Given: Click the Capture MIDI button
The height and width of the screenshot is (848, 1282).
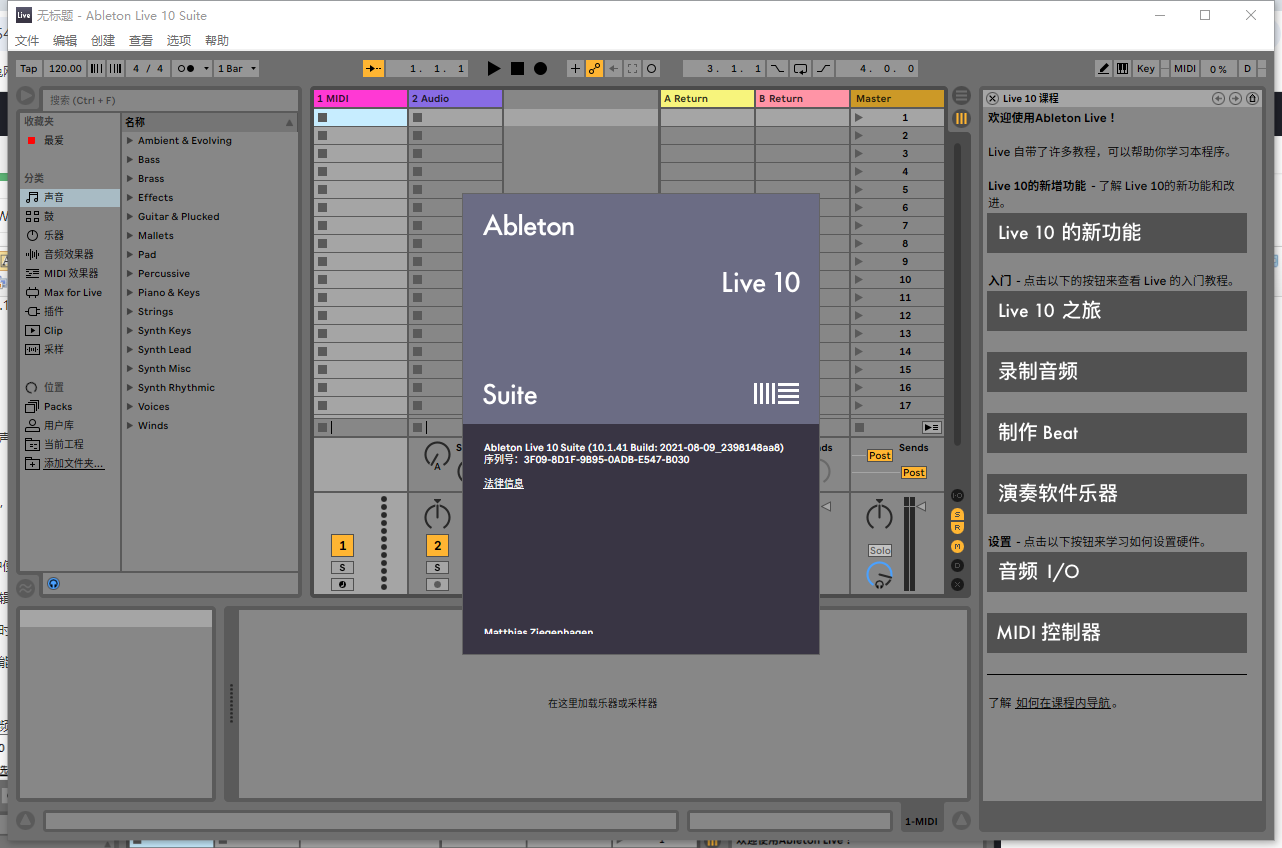Looking at the screenshot, I should click(632, 69).
